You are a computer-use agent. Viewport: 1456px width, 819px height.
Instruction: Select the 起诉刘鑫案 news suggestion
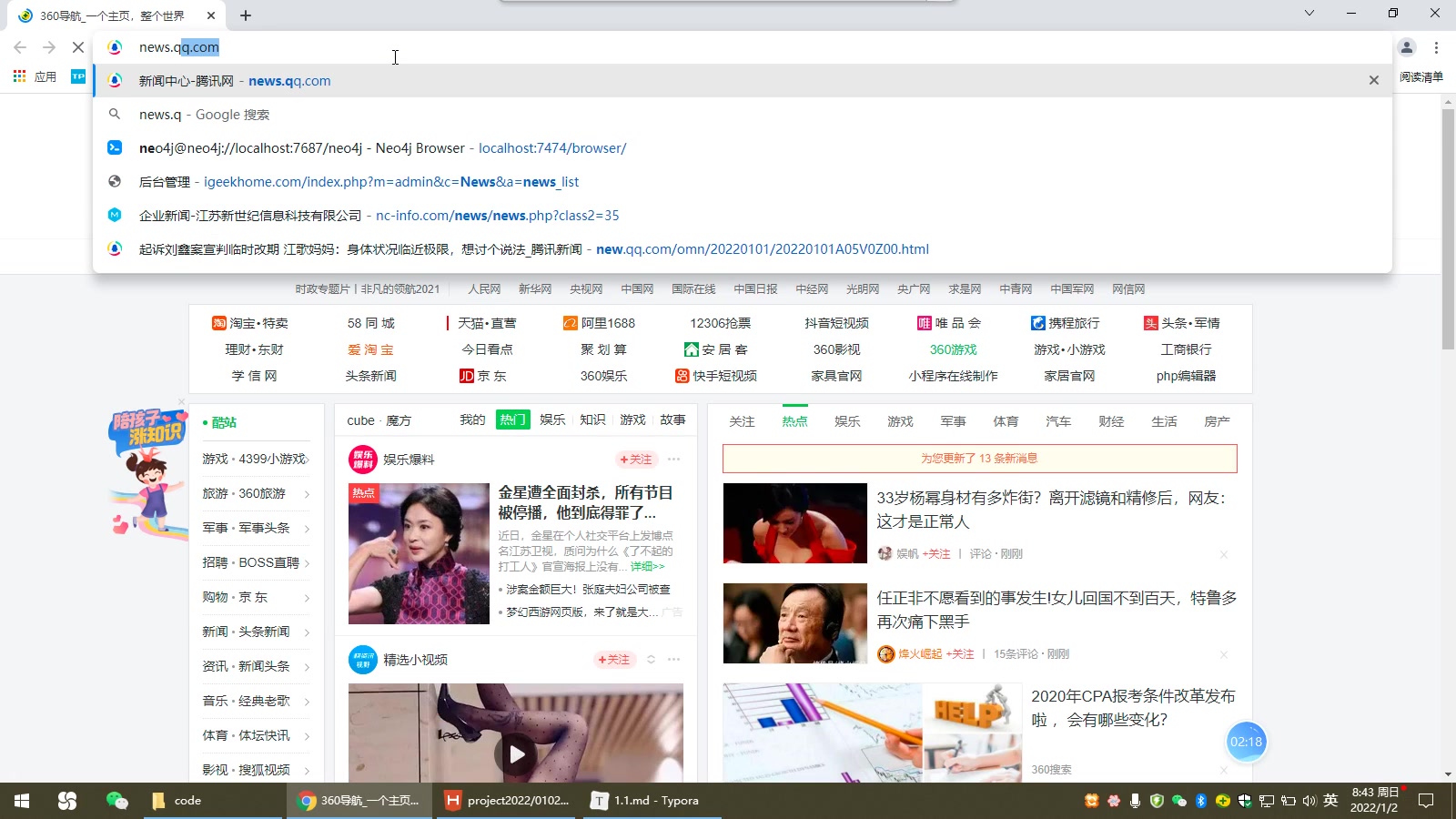743,248
